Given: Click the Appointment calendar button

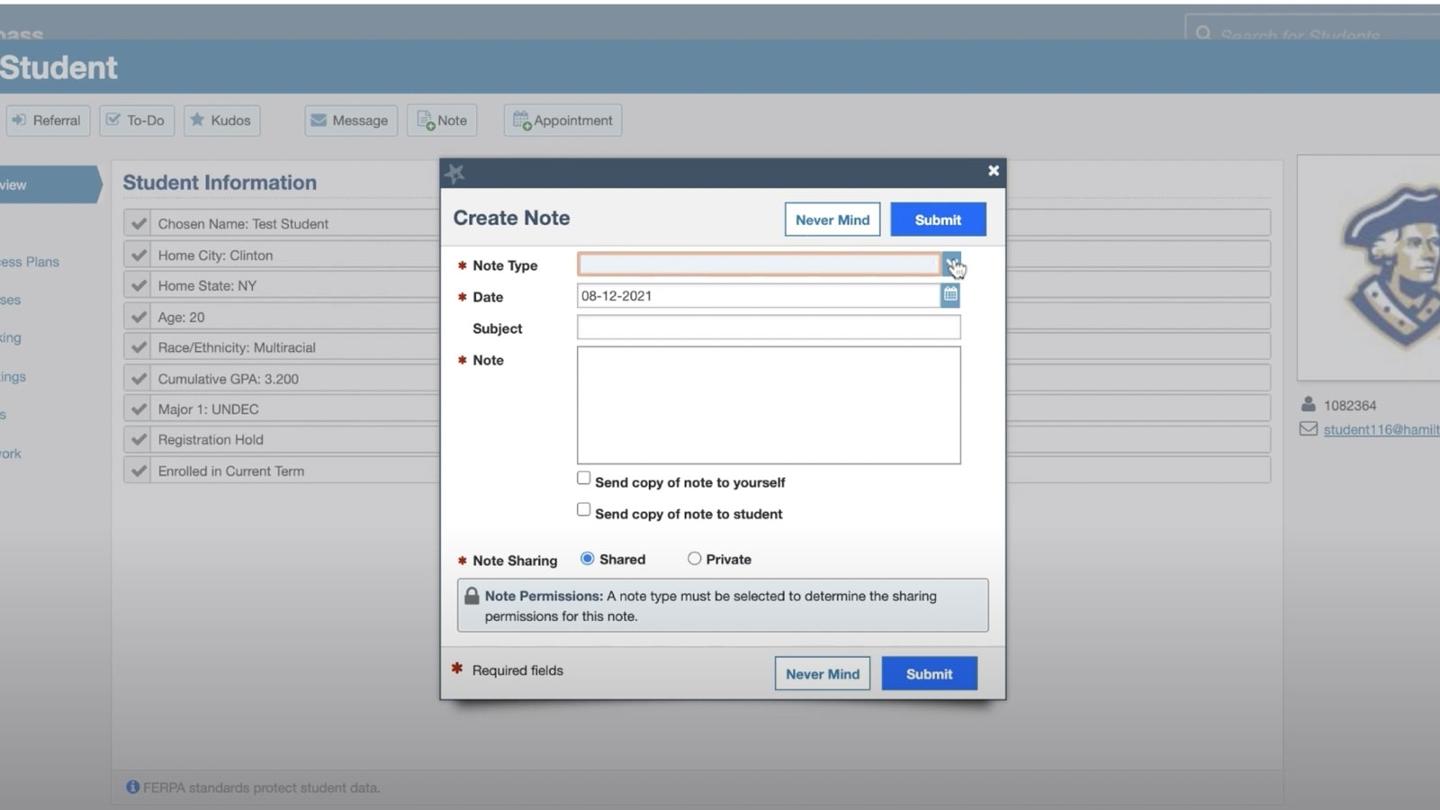Looking at the screenshot, I should click(x=563, y=120).
